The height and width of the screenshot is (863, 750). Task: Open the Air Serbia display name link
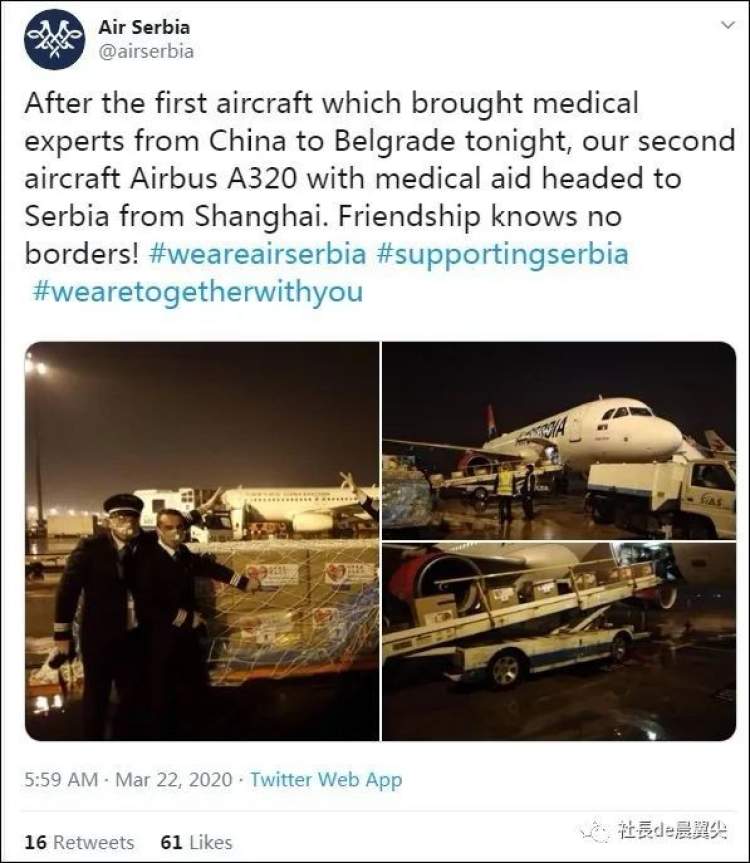click(x=144, y=27)
